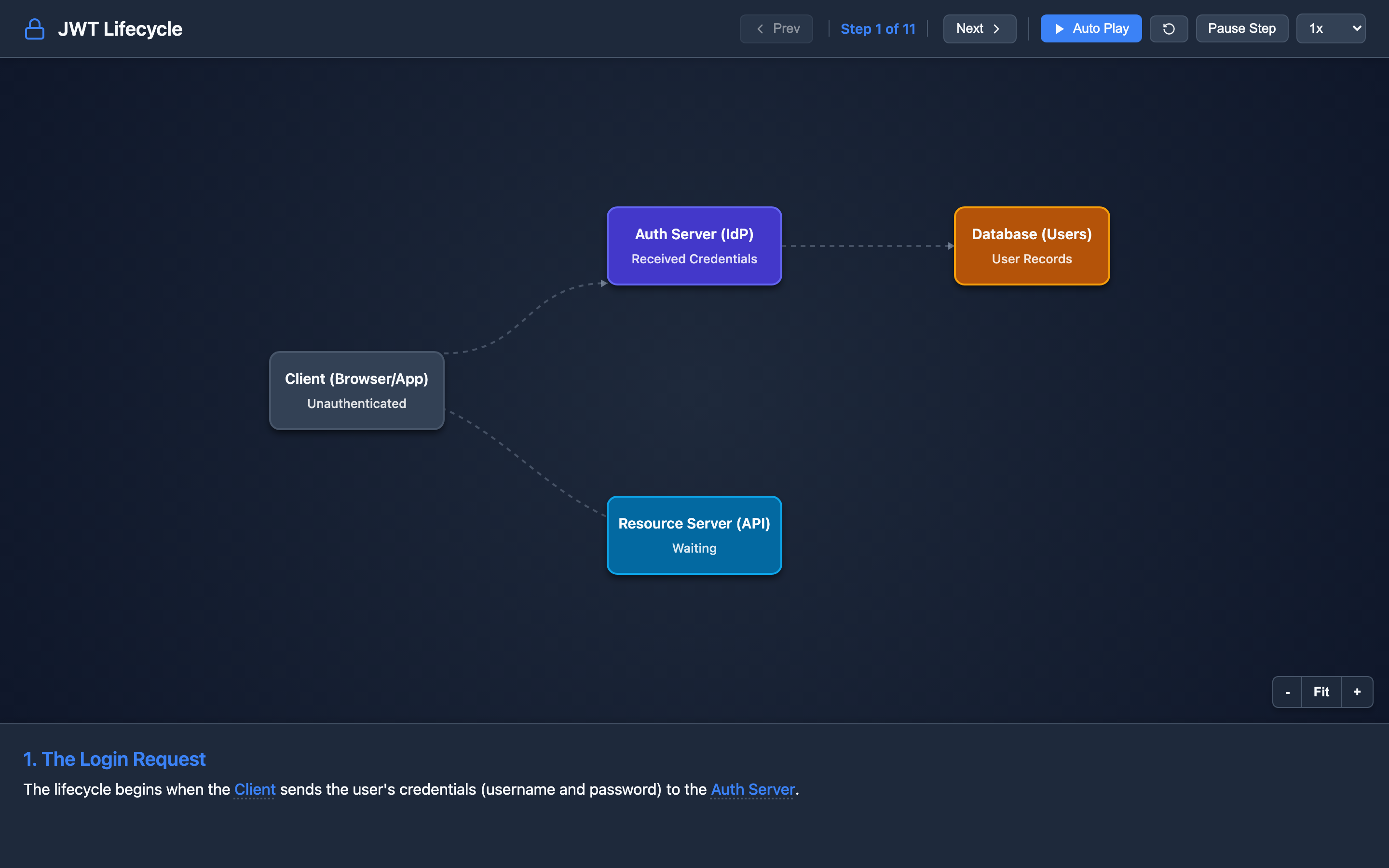The width and height of the screenshot is (1389, 868).
Task: Start Auto Play
Action: pyautogui.click(x=1090, y=29)
